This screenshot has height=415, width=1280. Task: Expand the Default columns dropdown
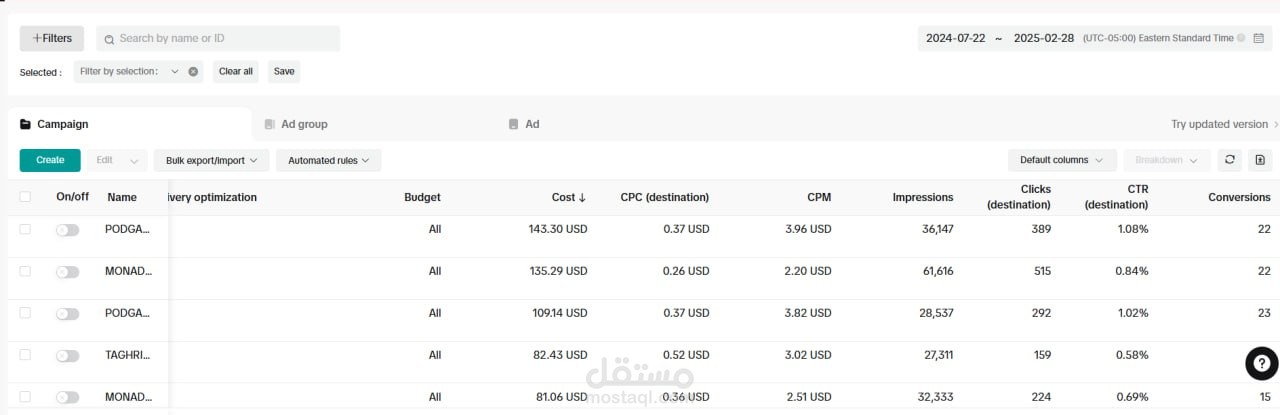1061,160
